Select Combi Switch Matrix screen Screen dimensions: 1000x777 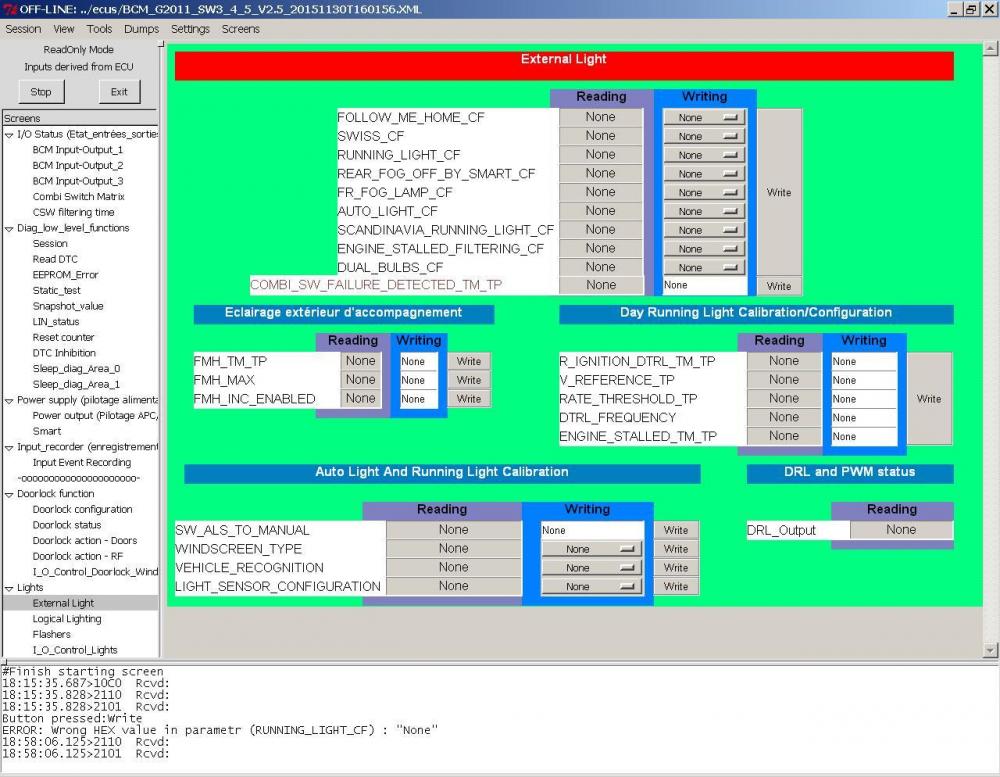(x=78, y=196)
